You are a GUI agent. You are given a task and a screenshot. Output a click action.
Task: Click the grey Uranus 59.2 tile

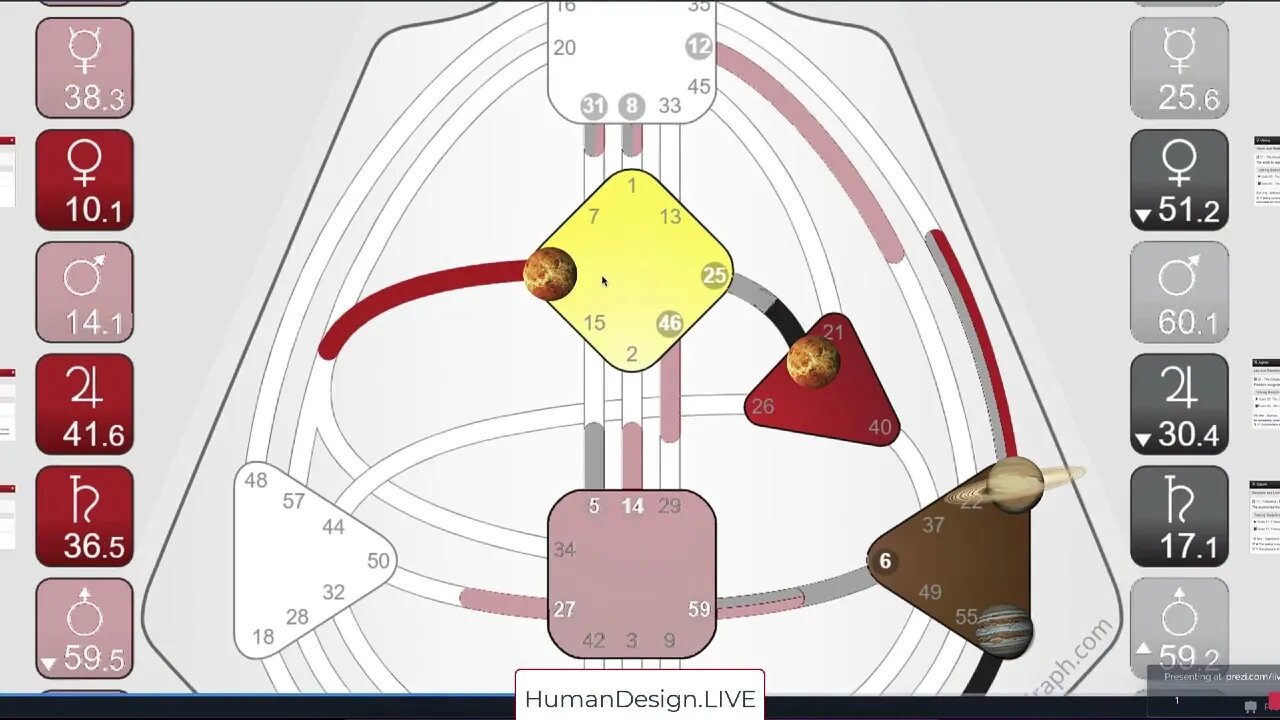point(1180,628)
